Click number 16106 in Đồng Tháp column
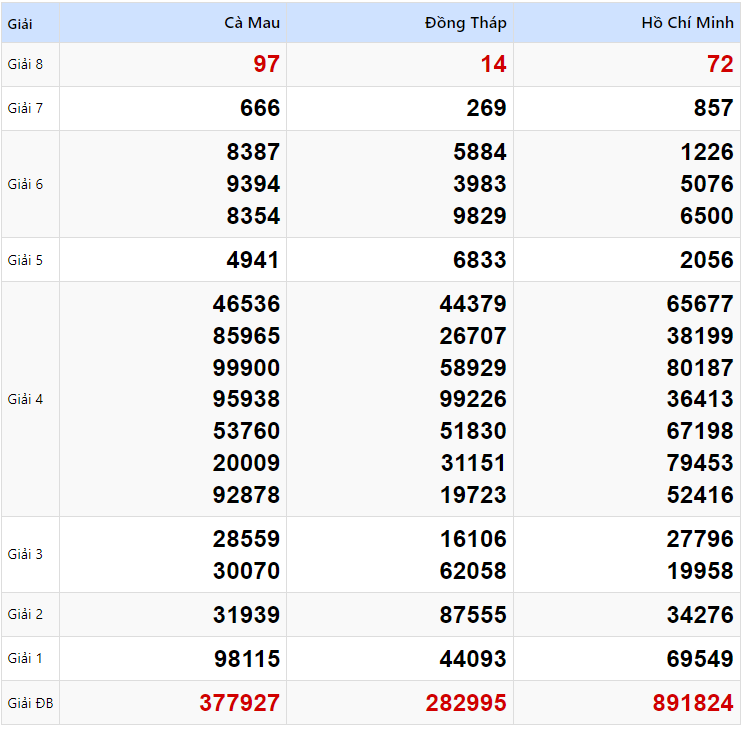The width and height of the screenshot is (745, 729). coord(473,539)
